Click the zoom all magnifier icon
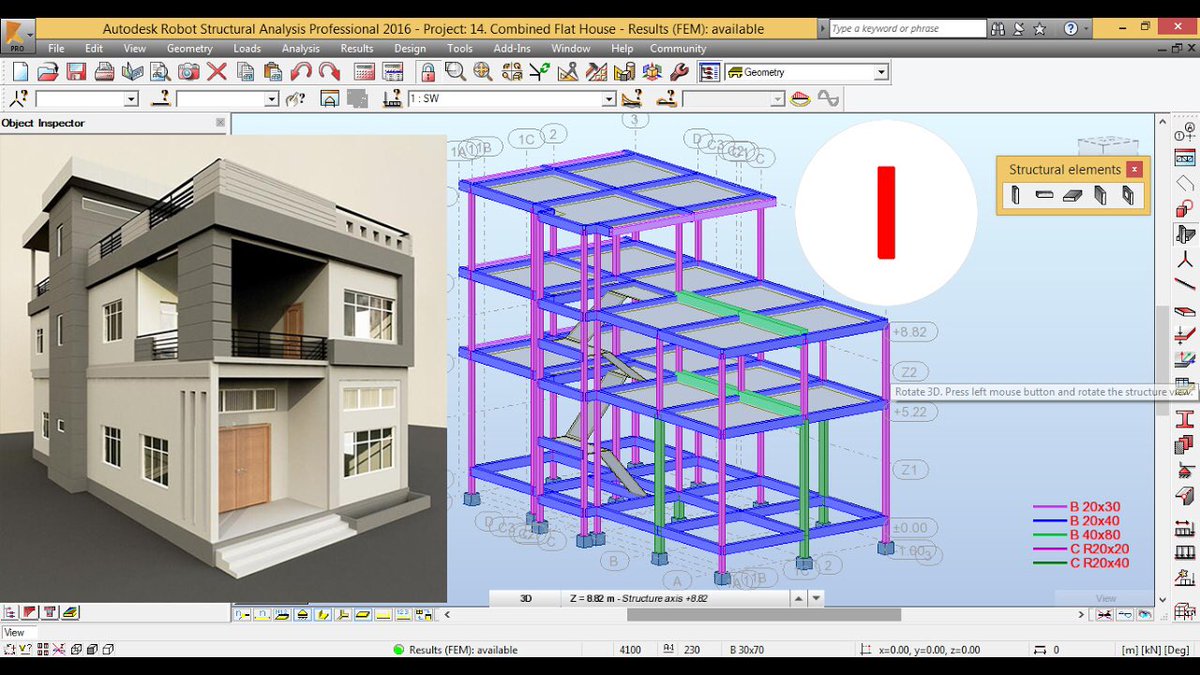Screen dimensions: 1200x675 pyautogui.click(x=484, y=72)
